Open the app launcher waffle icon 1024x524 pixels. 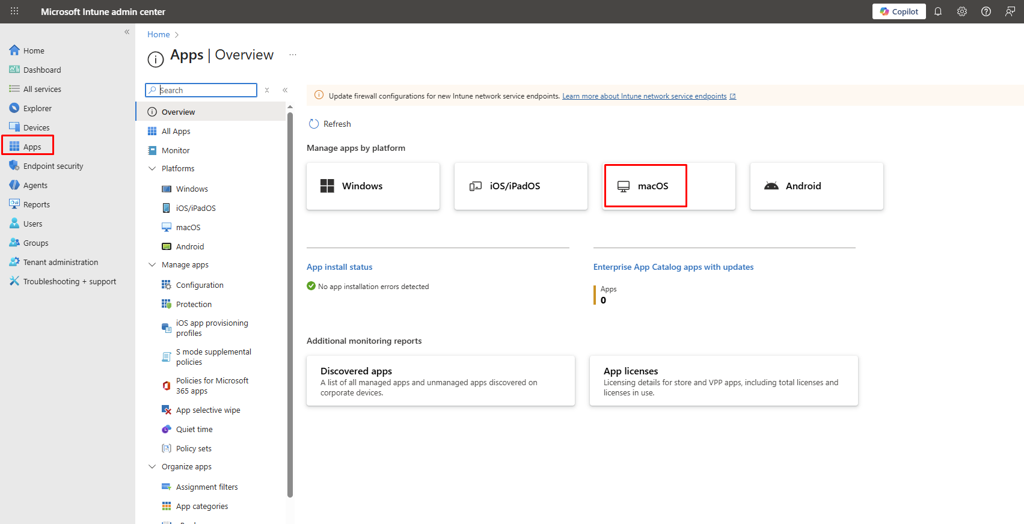[14, 12]
